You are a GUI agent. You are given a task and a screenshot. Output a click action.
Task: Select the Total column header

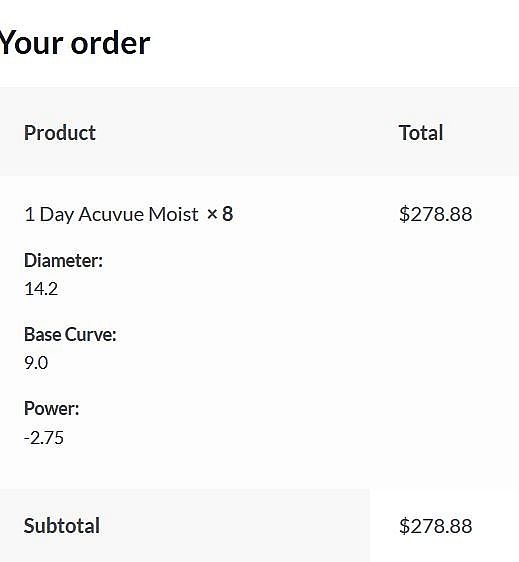[421, 133]
